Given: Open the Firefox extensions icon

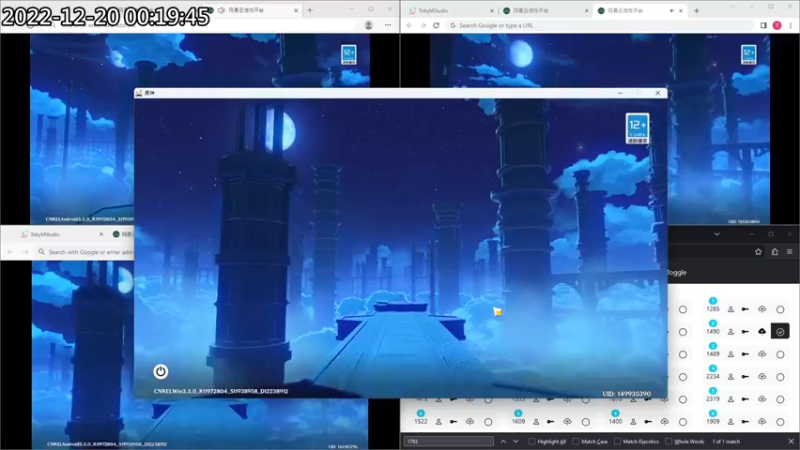Looking at the screenshot, I should coord(774,252).
